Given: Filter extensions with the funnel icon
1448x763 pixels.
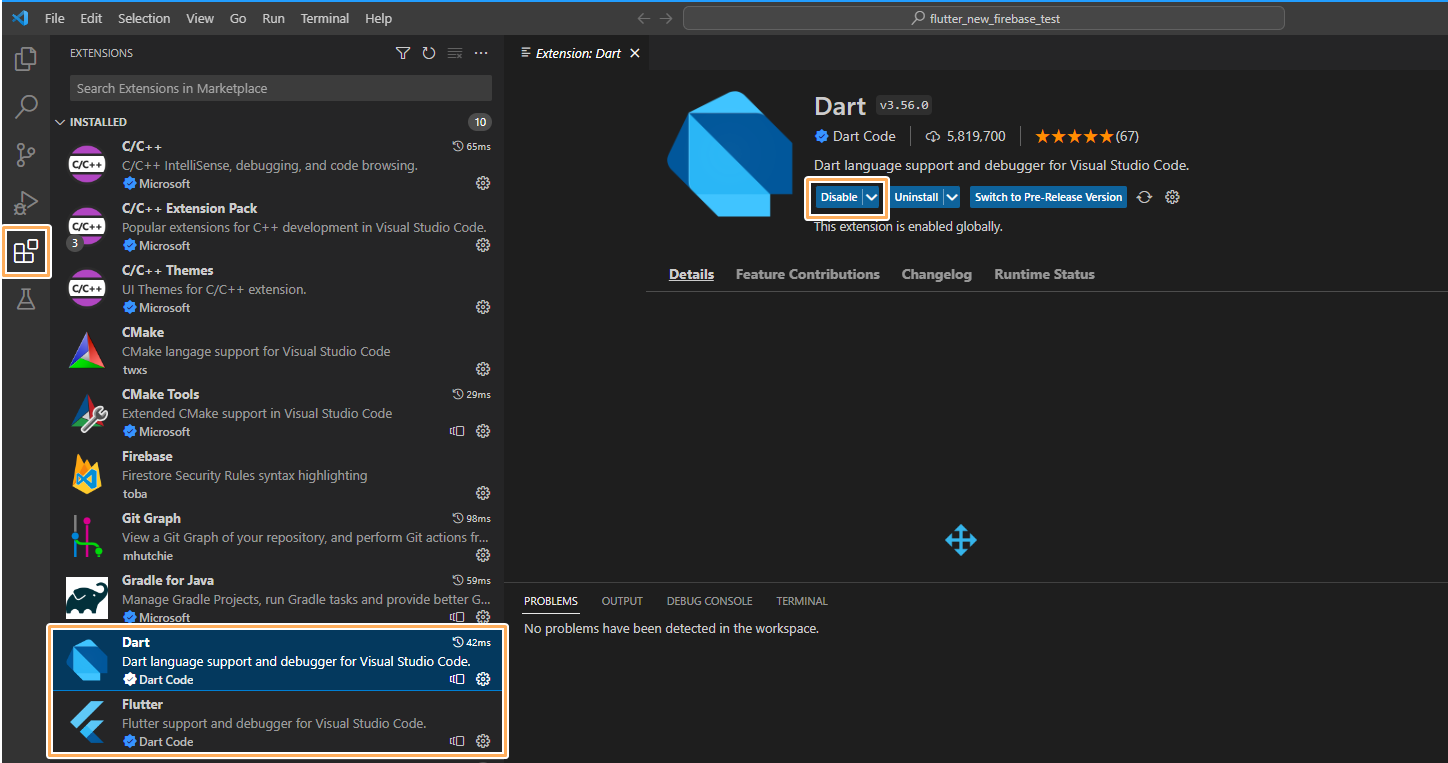Looking at the screenshot, I should point(403,53).
